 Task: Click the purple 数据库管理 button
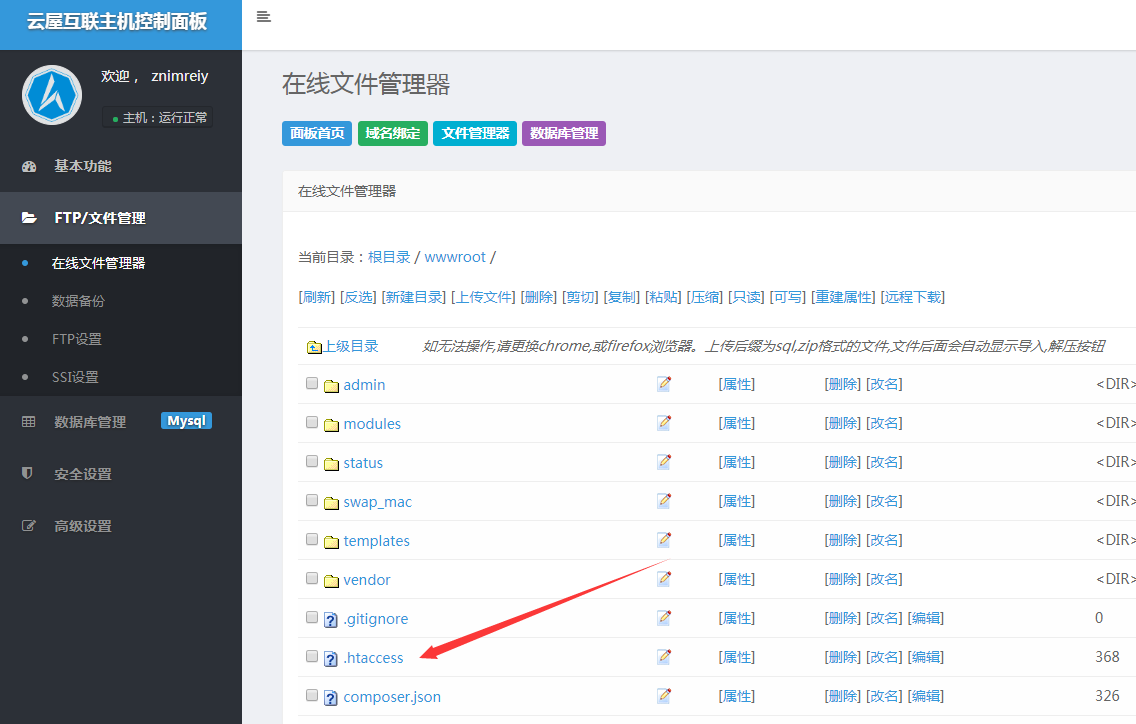[563, 133]
